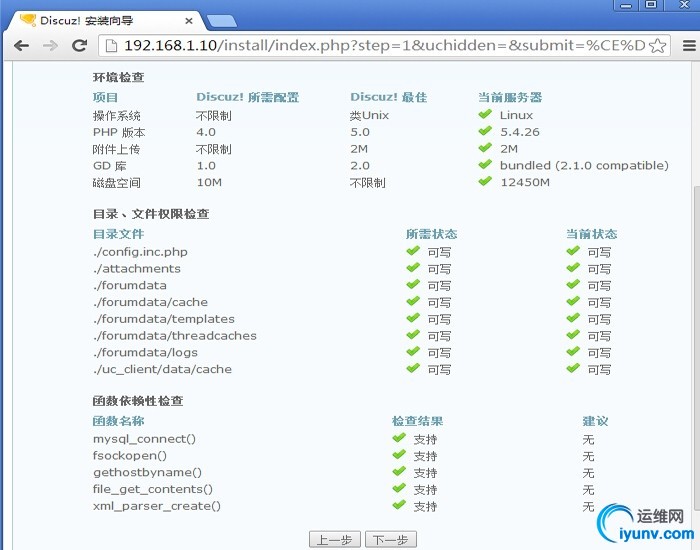Click the 函数依赖性检查 heading

pyautogui.click(x=138, y=400)
